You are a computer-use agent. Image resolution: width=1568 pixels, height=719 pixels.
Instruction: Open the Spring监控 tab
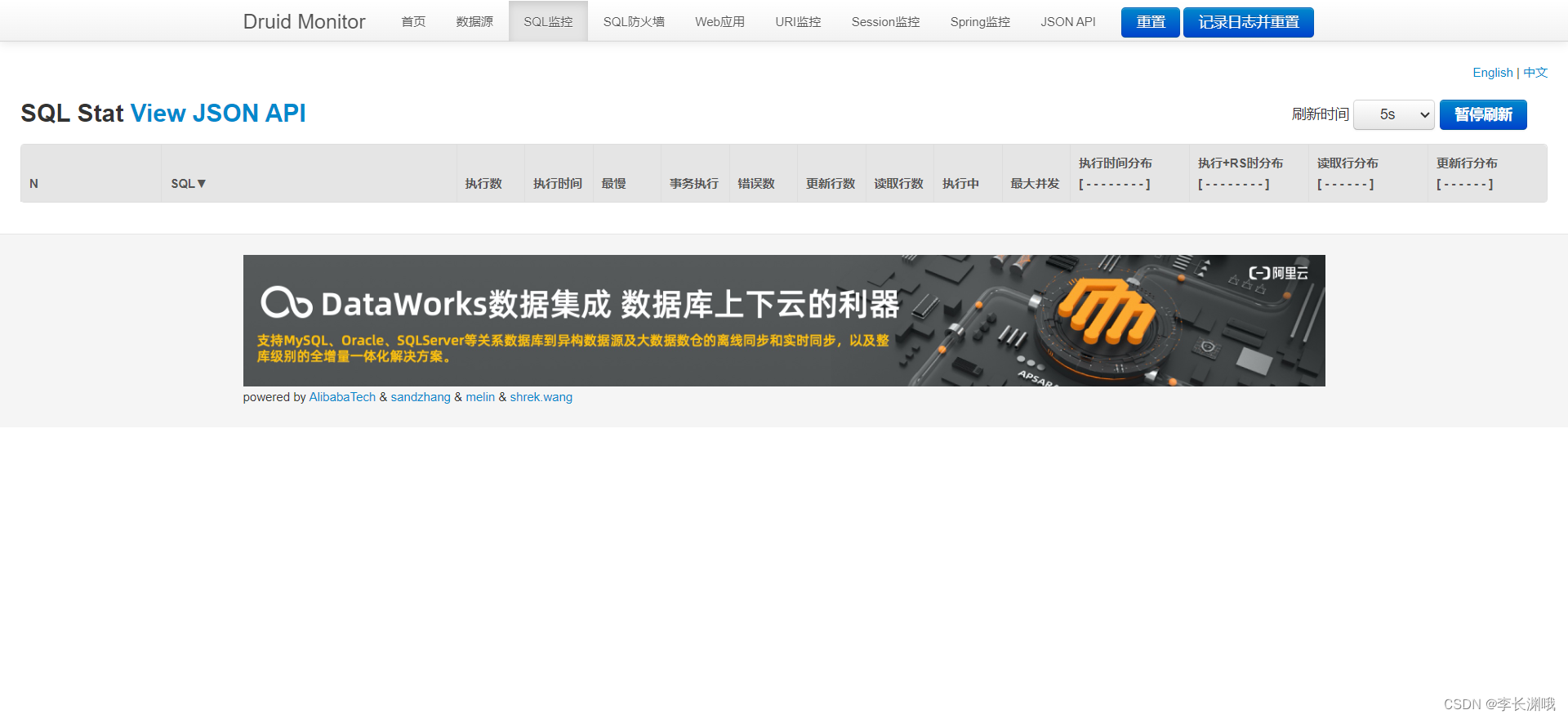980,21
